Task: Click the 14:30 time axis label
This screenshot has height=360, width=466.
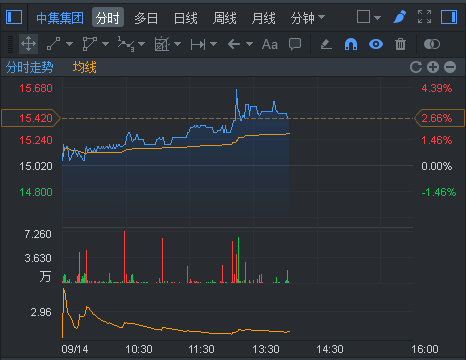Action: click(330, 349)
